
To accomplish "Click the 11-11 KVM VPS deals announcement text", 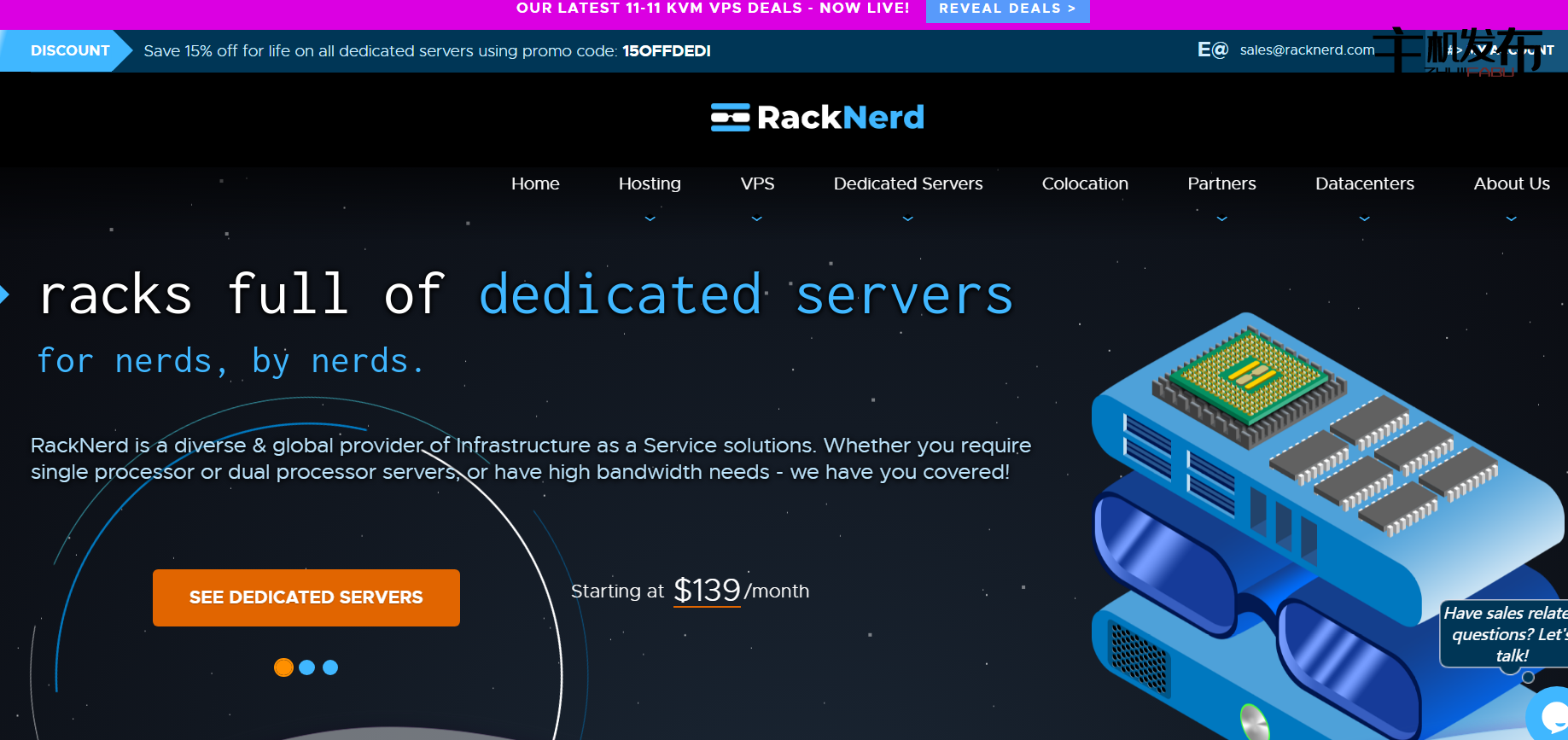I will pos(713,9).
